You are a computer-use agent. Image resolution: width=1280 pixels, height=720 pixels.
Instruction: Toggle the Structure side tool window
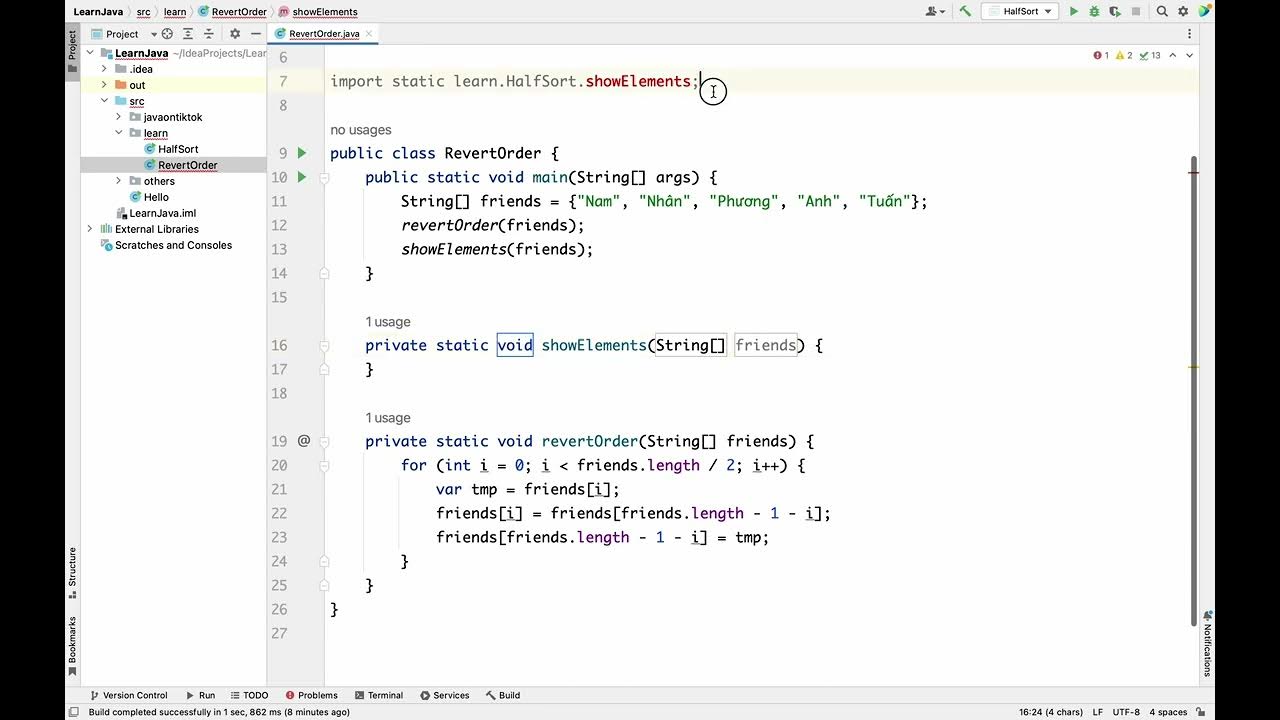(x=72, y=572)
